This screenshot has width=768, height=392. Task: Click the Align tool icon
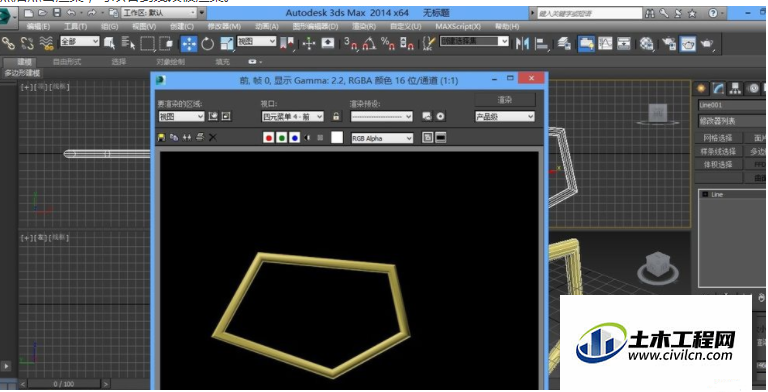pos(542,44)
